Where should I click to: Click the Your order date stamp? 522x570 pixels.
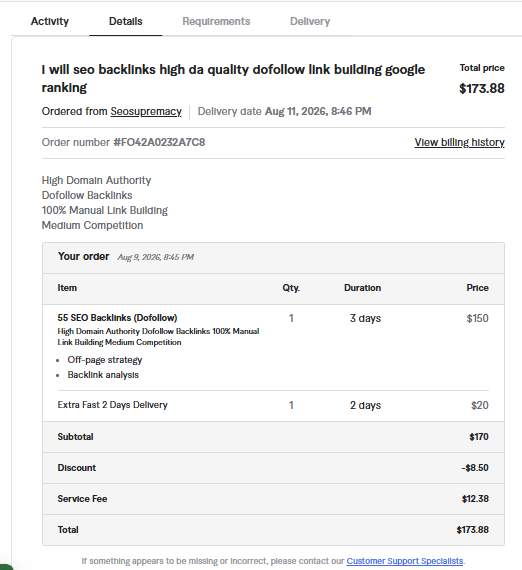coord(155,257)
